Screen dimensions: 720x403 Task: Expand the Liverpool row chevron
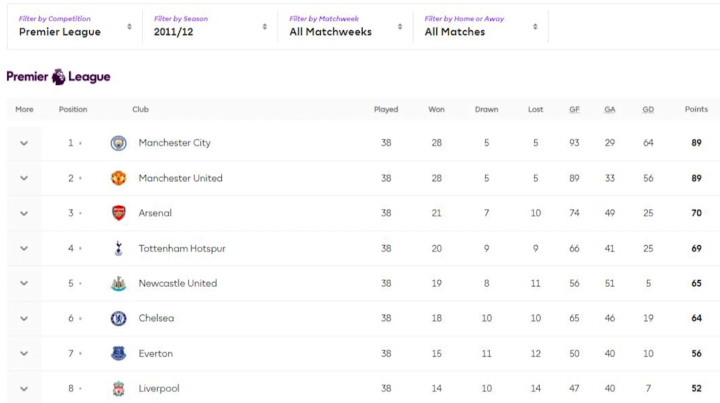point(24,388)
